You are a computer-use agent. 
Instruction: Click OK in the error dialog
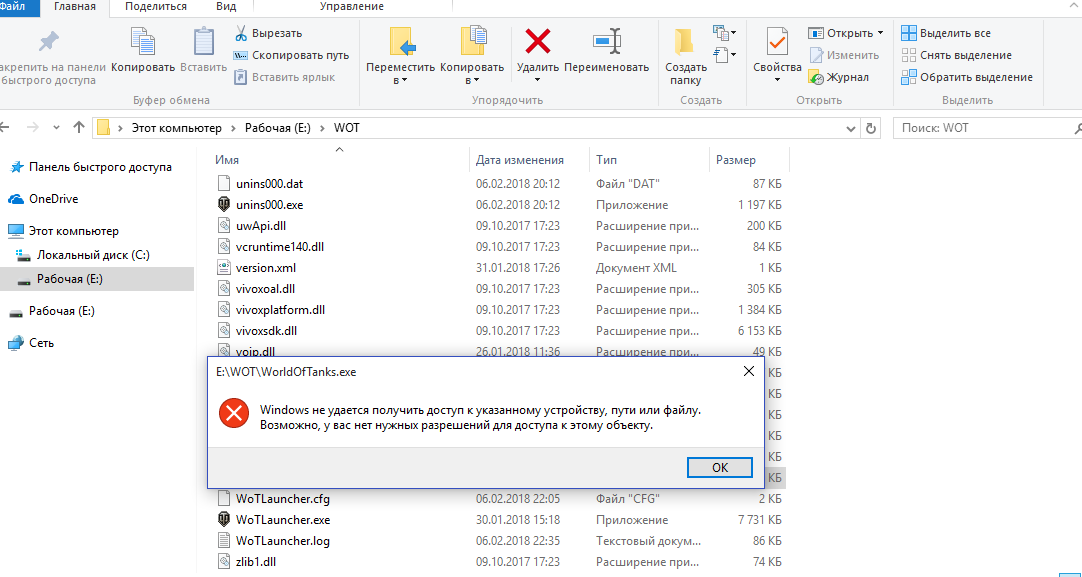[x=720, y=467]
